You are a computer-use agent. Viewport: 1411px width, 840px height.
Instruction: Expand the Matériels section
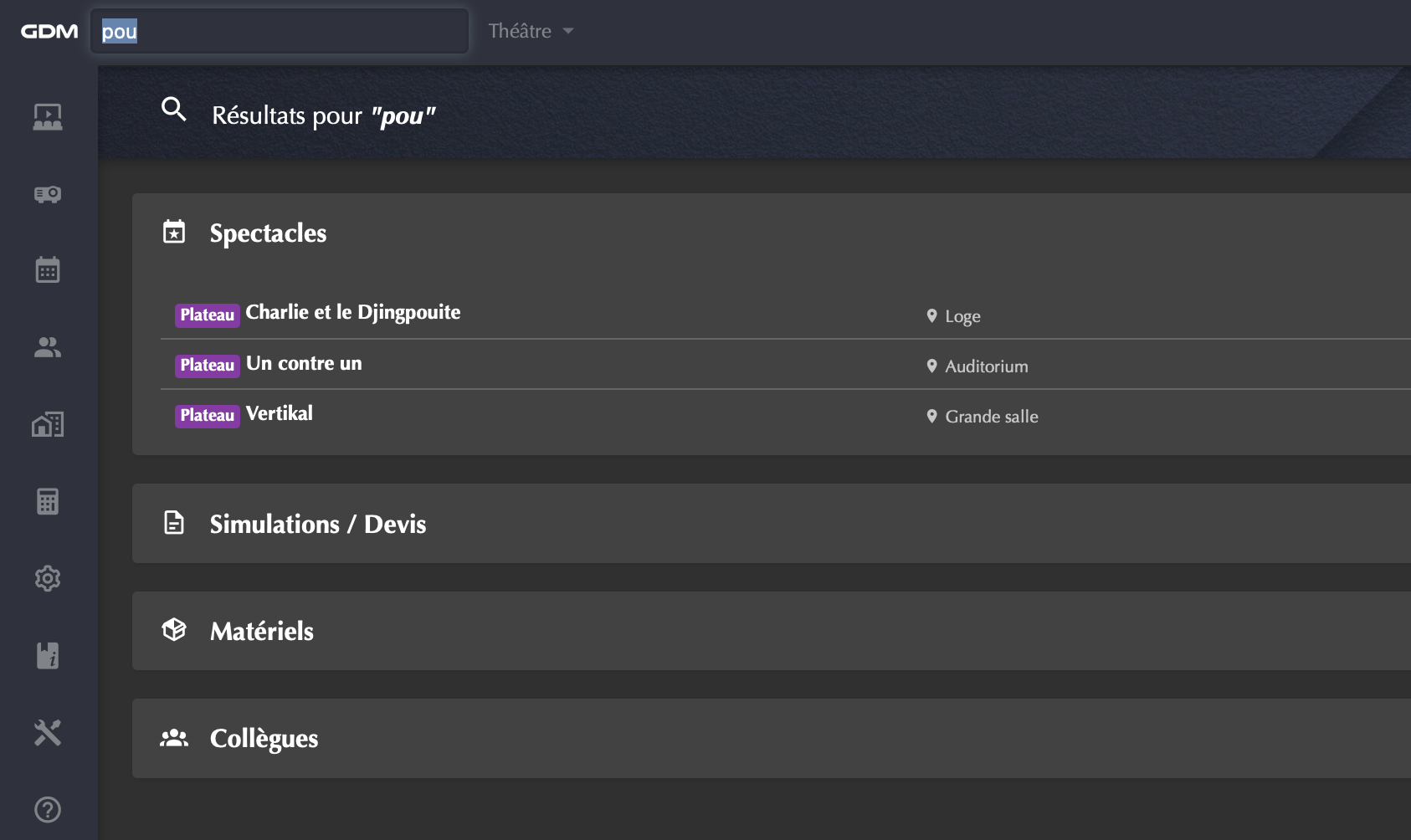tap(262, 631)
